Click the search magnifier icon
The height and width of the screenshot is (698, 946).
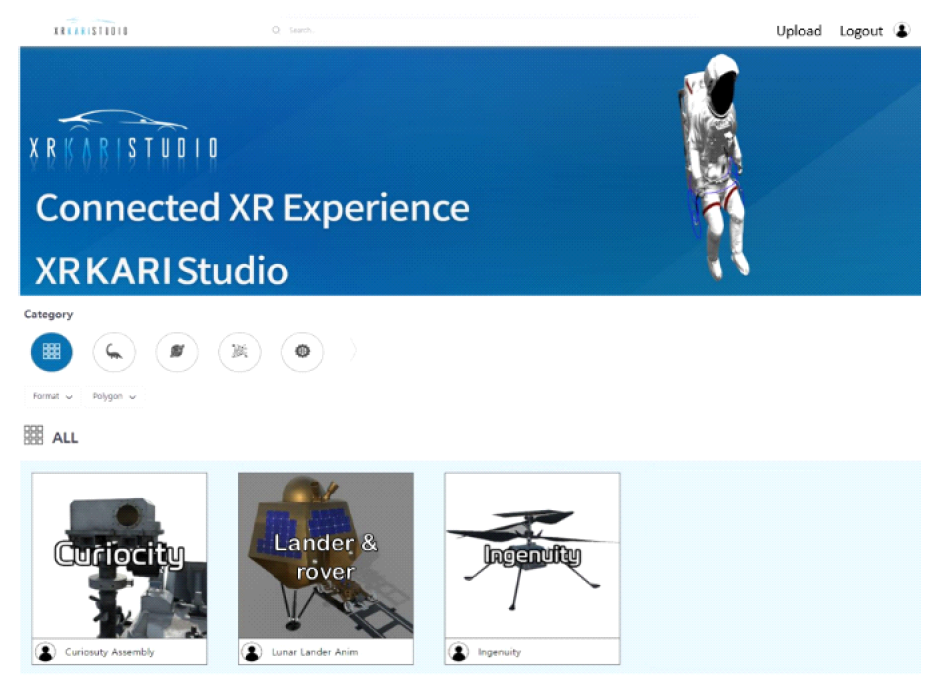click(x=276, y=30)
